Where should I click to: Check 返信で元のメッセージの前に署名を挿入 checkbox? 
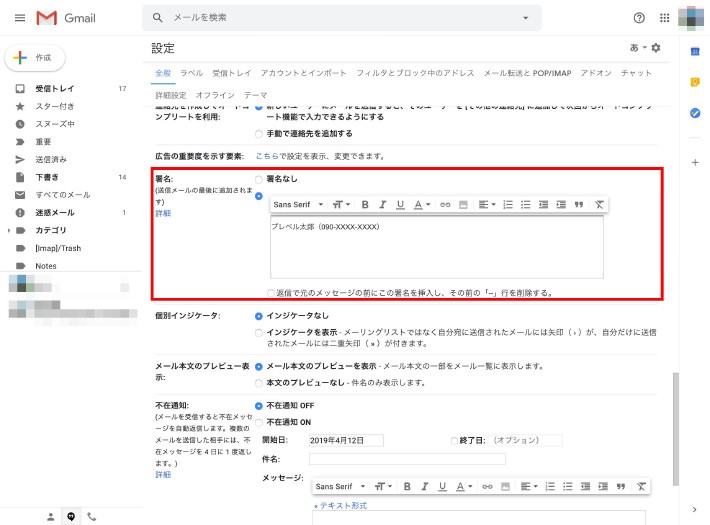[271, 293]
